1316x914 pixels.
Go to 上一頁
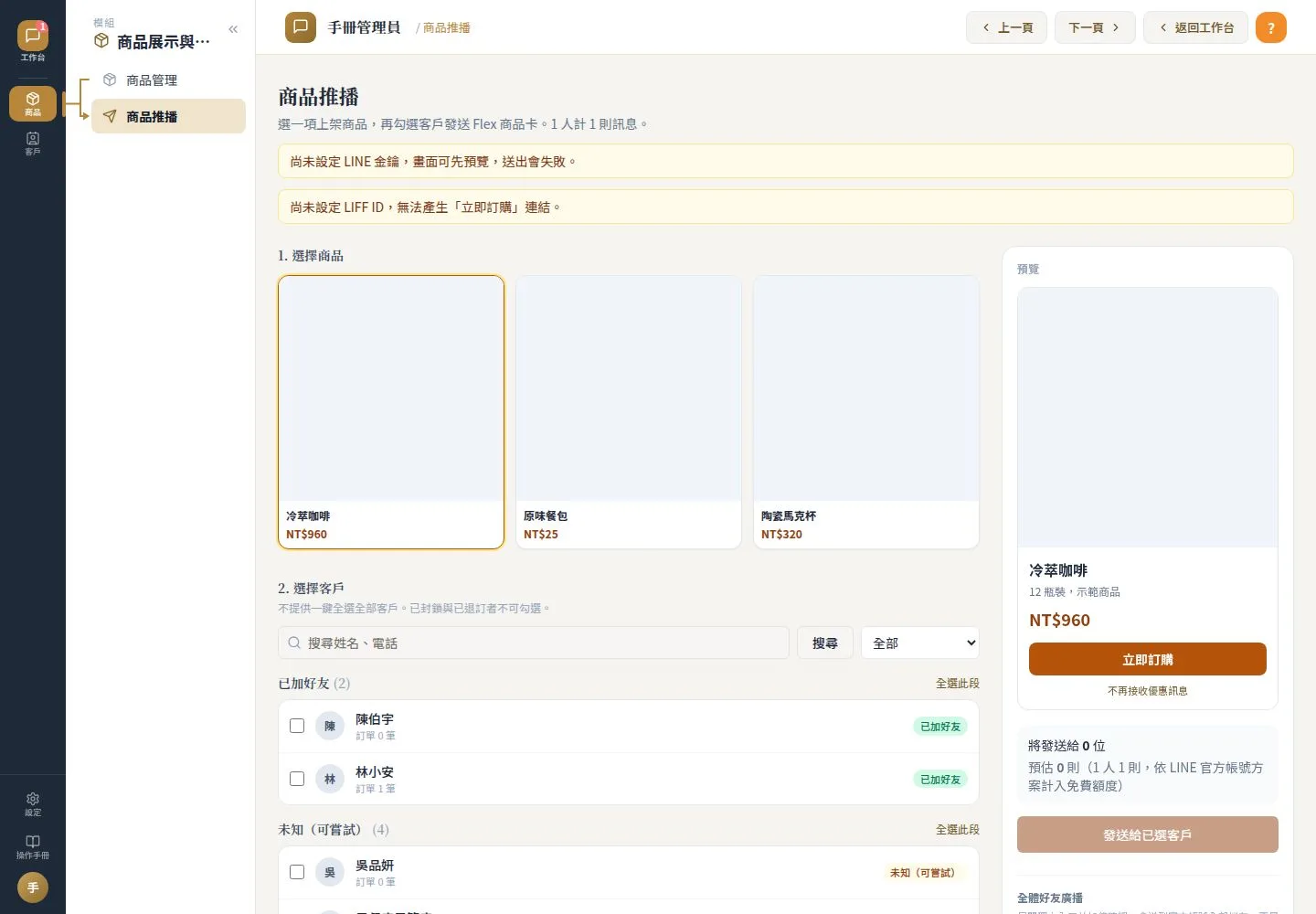pyautogui.click(x=1006, y=27)
